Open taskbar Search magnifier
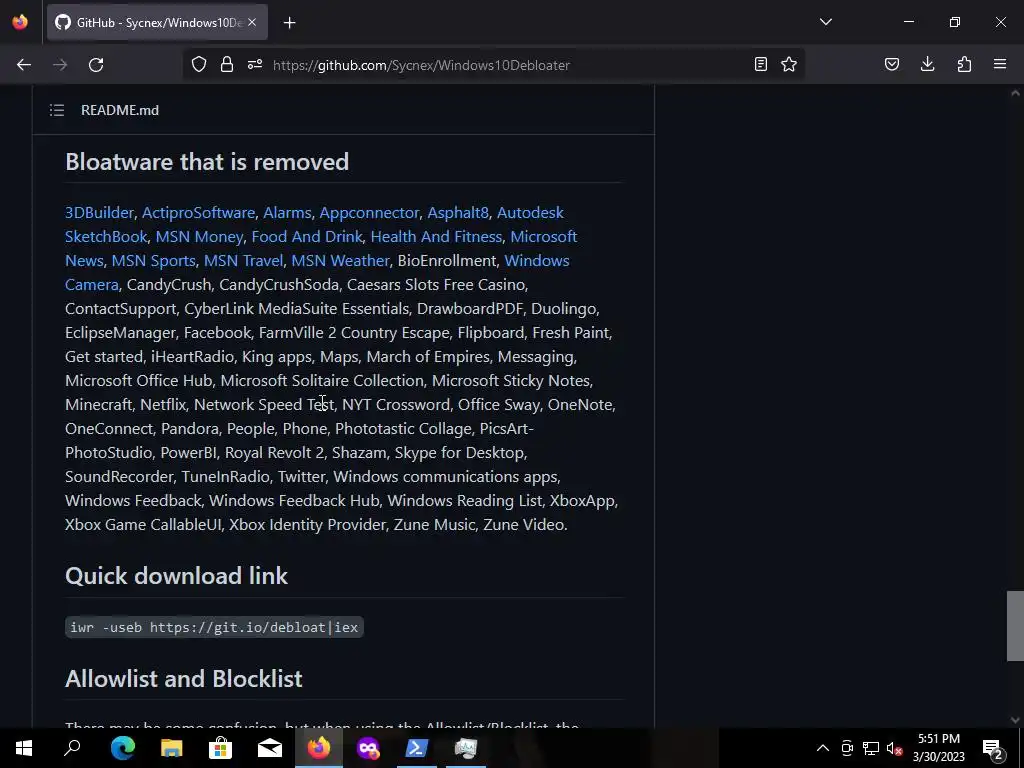 click(72, 748)
